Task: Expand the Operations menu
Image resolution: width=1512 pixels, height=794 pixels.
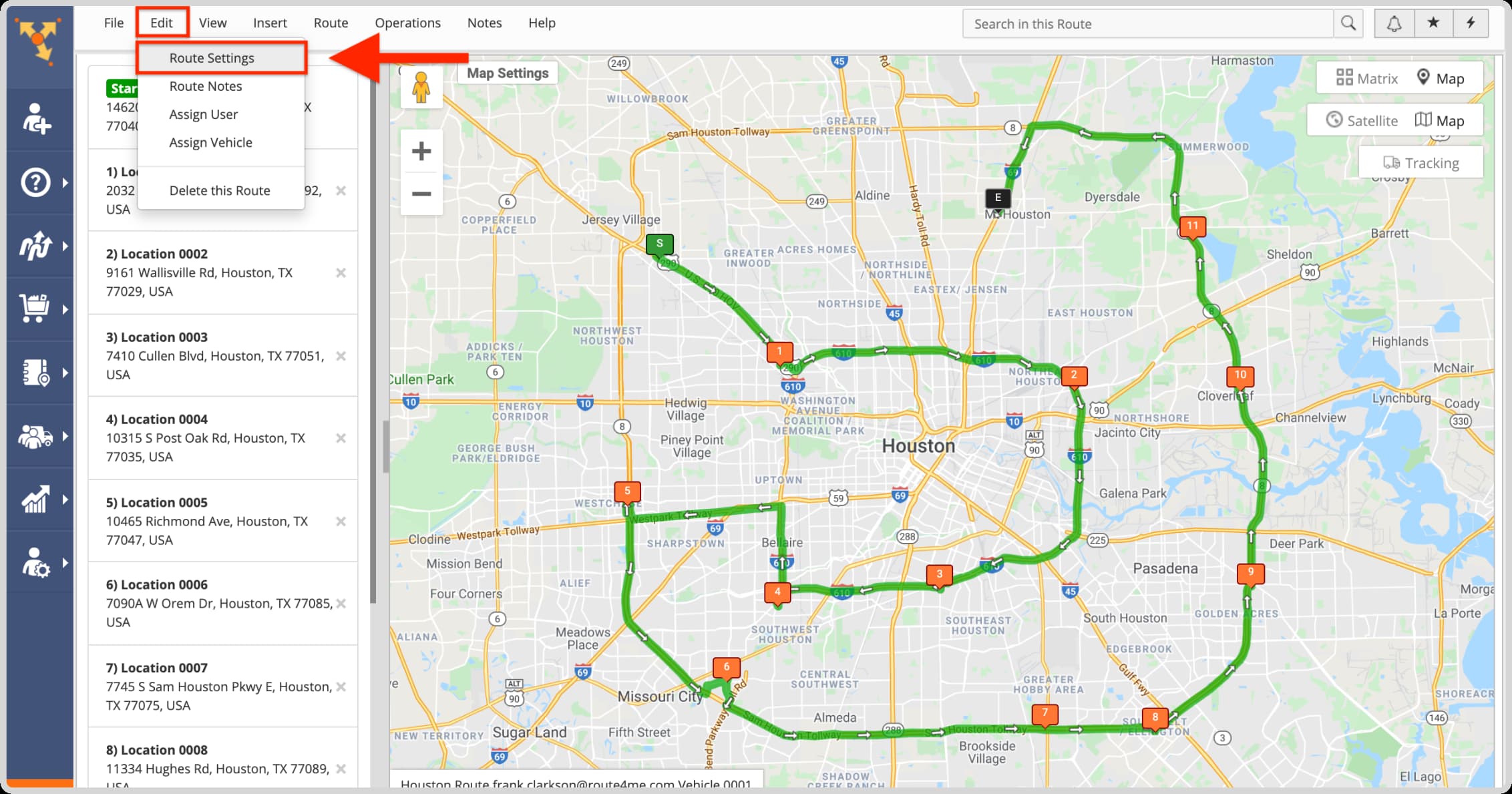Action: [x=408, y=22]
